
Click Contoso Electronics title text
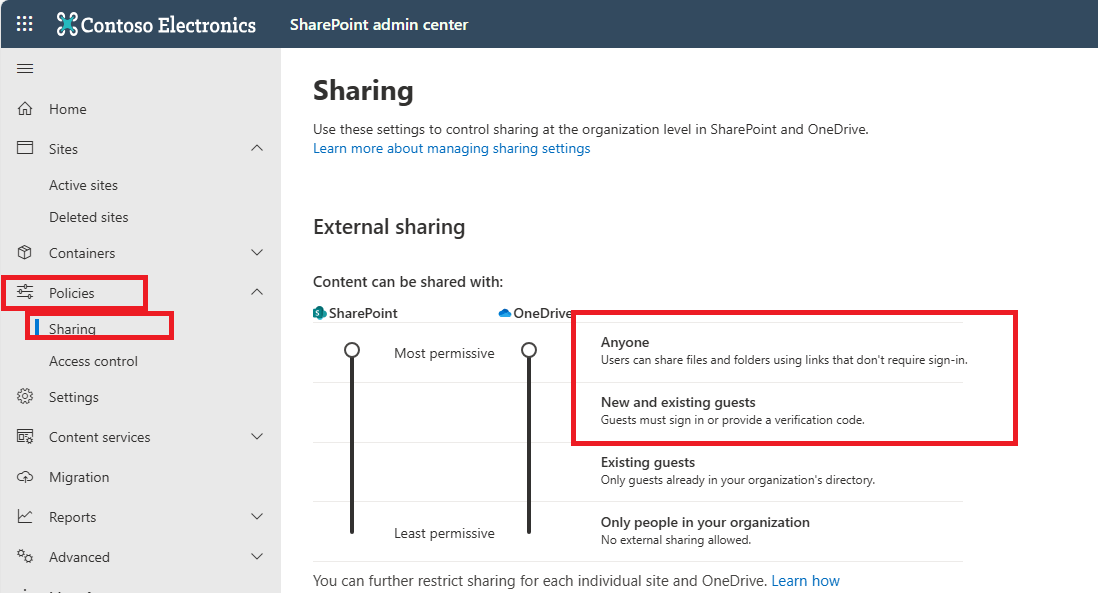coord(168,25)
